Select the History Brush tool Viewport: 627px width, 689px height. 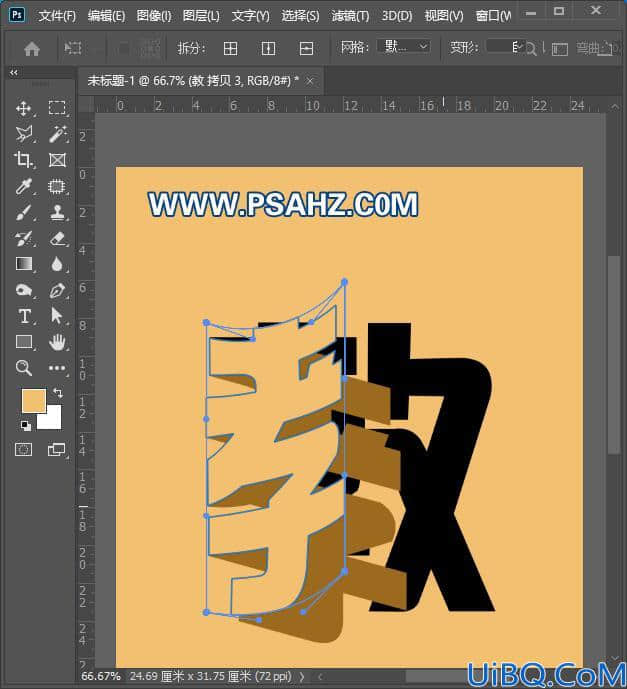pyautogui.click(x=24, y=239)
